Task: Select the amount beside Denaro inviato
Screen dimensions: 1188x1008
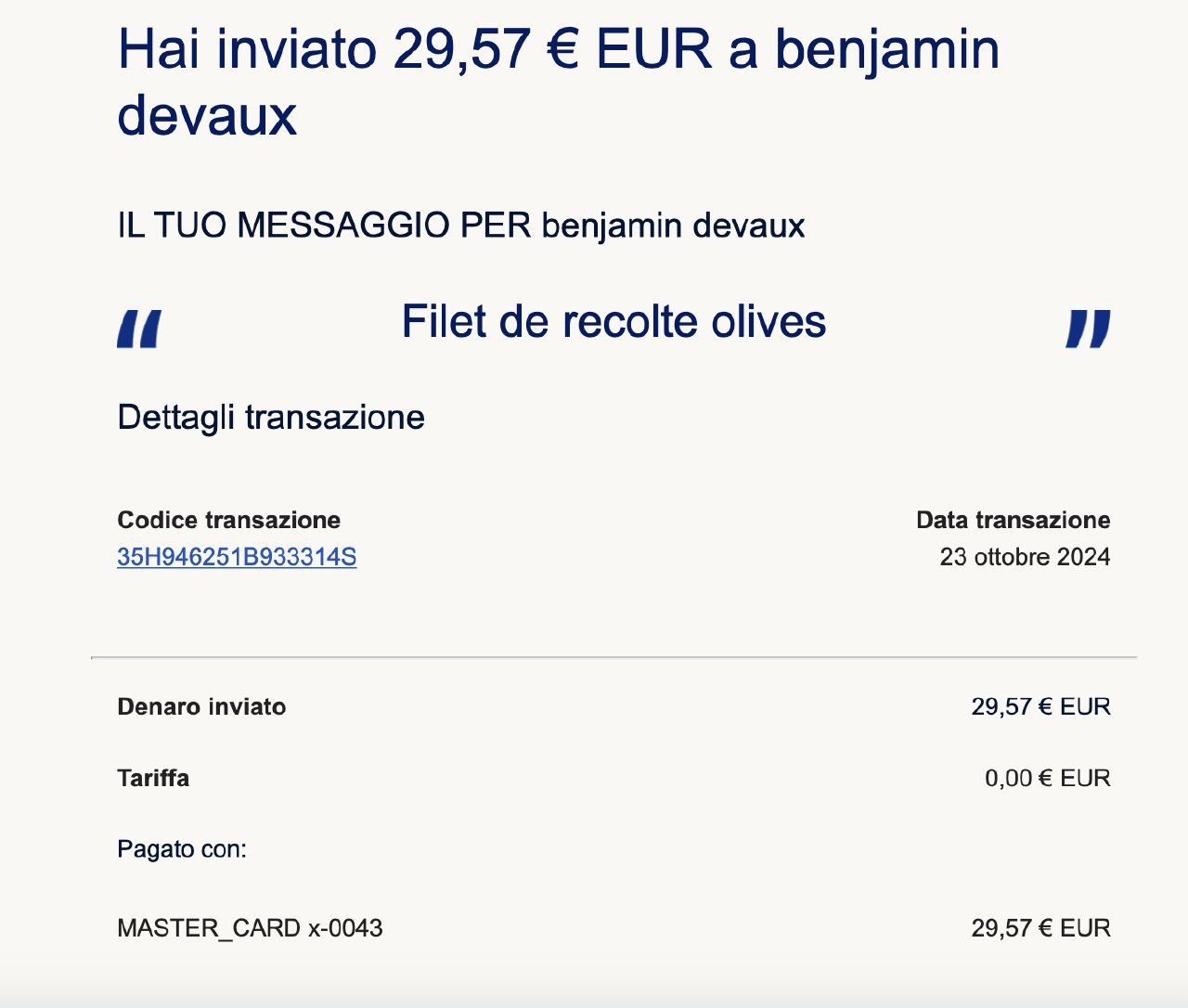Action: pos(1040,707)
